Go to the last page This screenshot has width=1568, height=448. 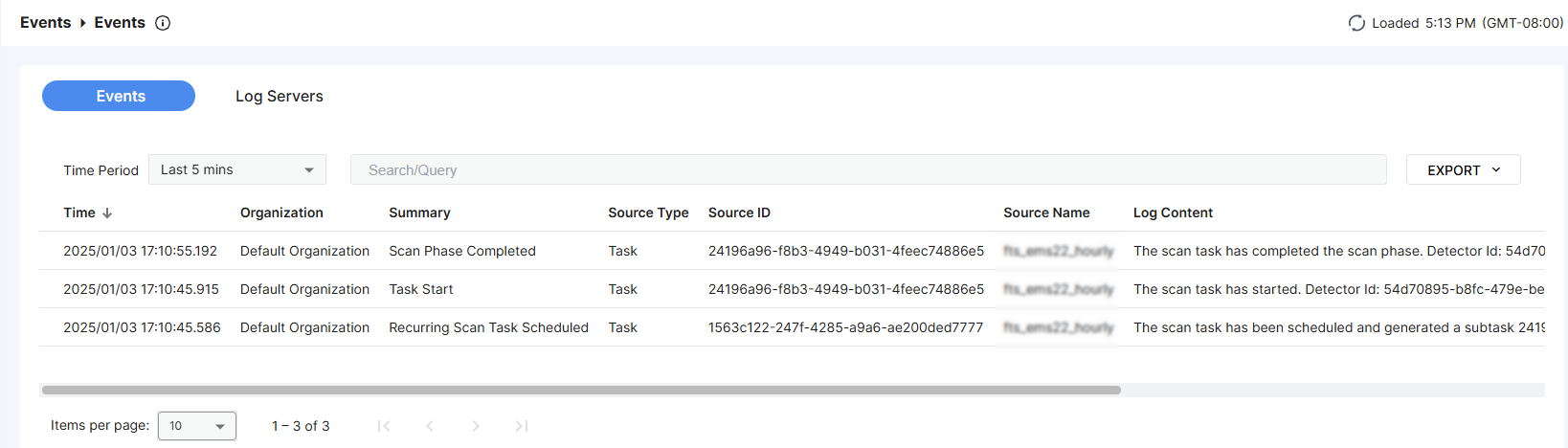522,426
